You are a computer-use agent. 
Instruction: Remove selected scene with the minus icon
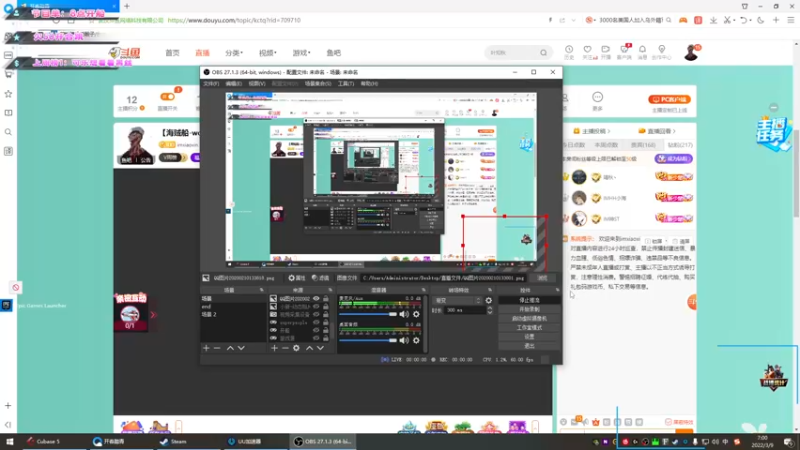[217, 348]
